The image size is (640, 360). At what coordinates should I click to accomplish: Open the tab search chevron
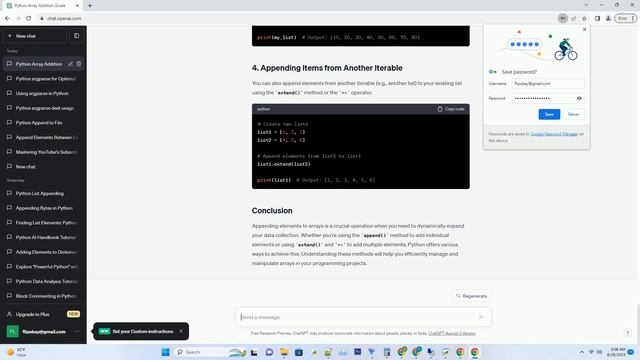click(x=586, y=5)
